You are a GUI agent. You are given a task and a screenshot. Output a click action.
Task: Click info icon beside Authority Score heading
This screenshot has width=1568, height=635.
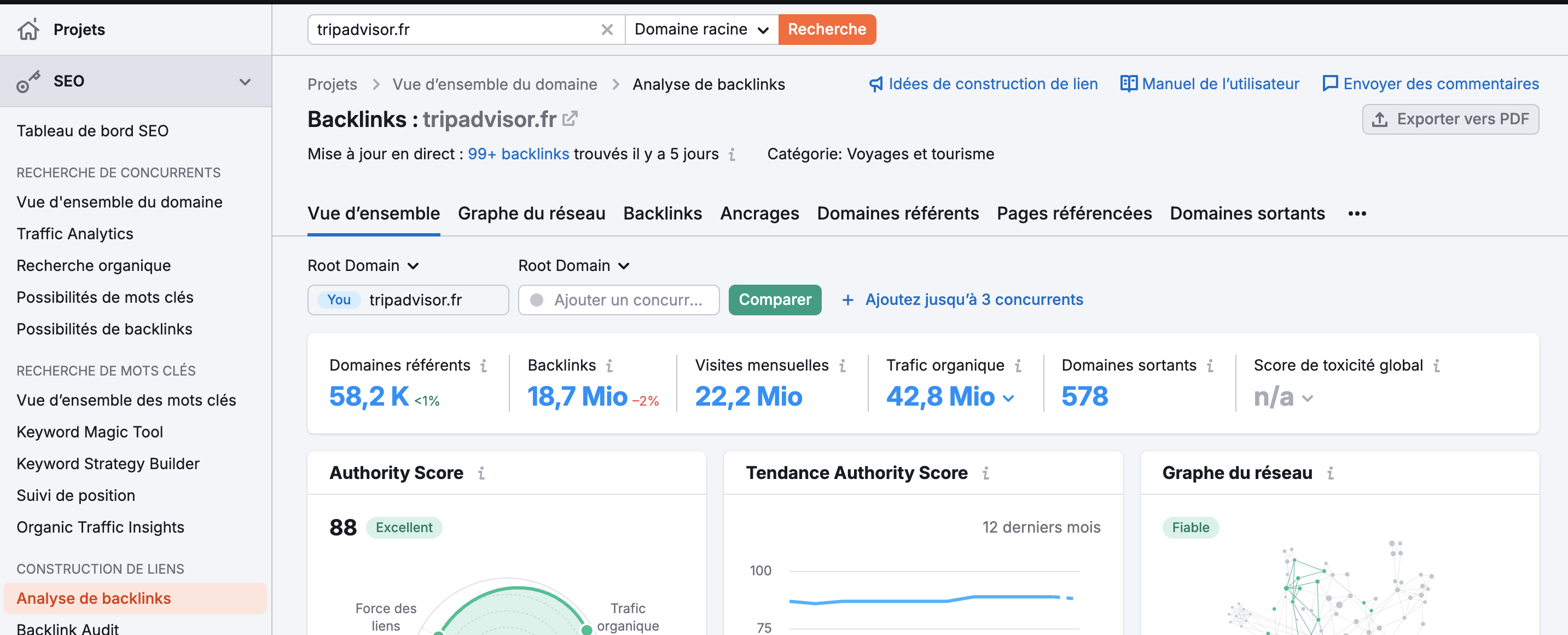point(481,473)
